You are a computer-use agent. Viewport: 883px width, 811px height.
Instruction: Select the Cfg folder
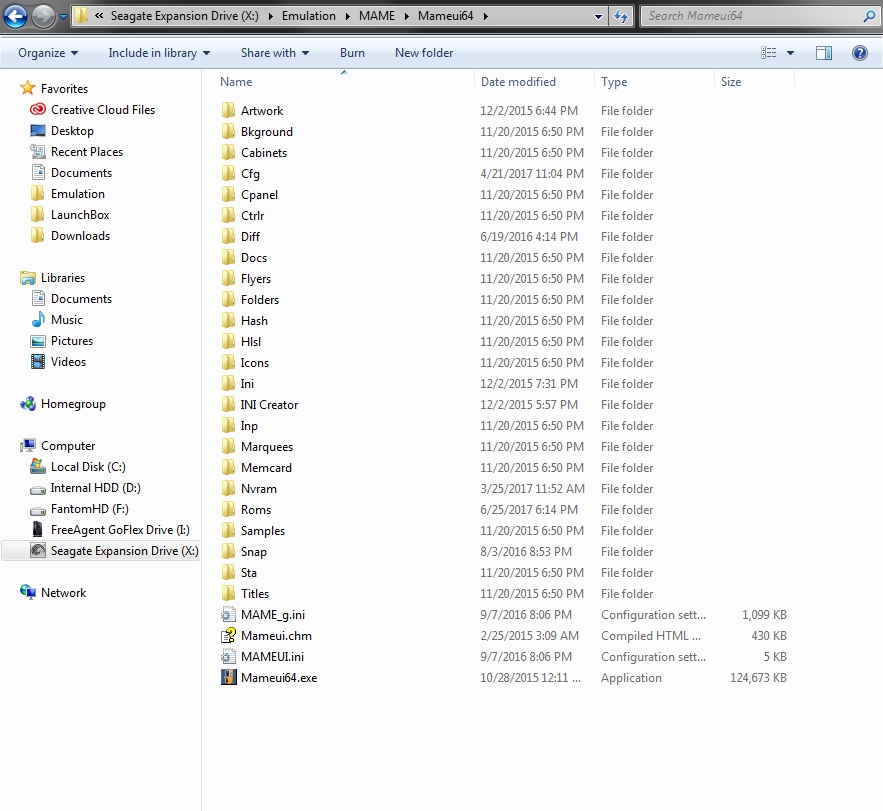pyautogui.click(x=250, y=173)
